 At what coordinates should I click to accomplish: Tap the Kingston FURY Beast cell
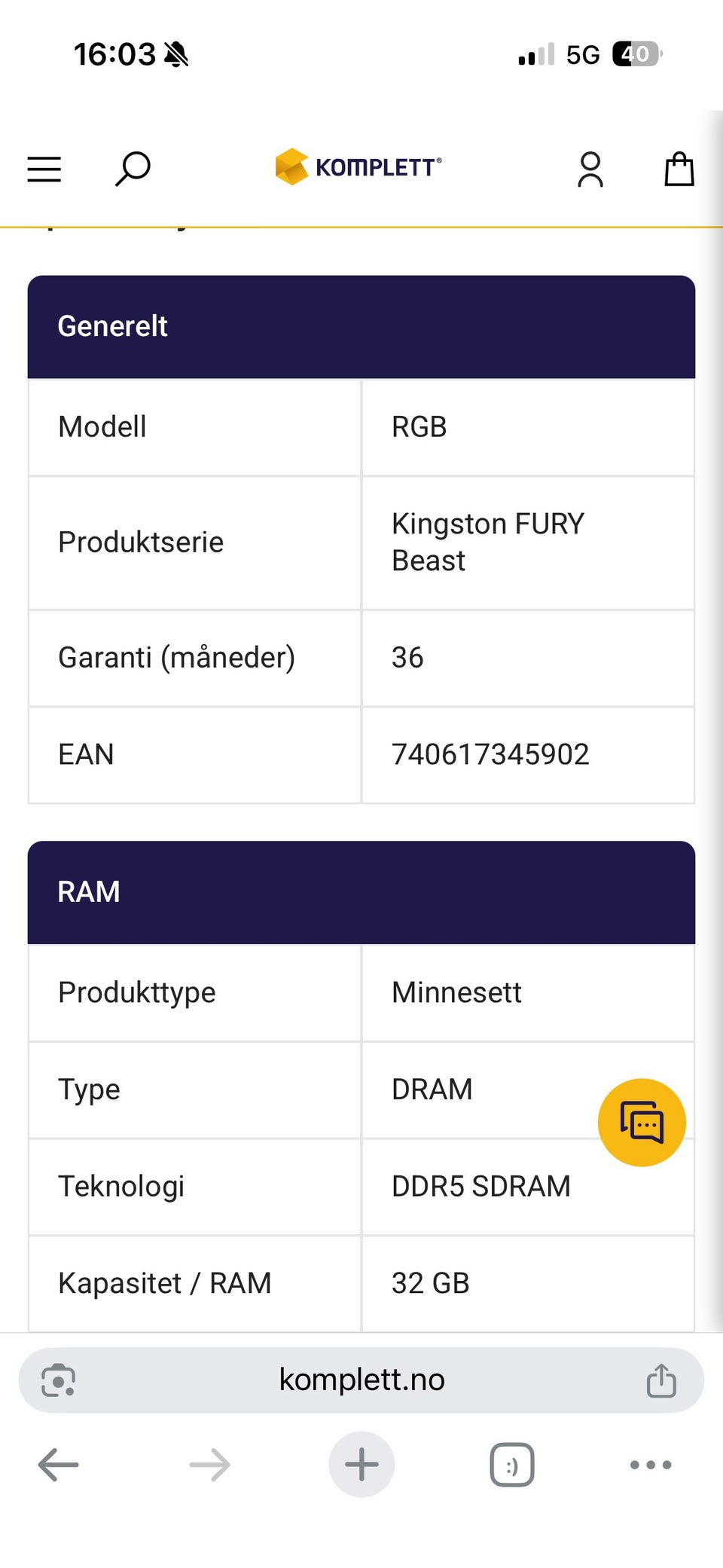click(528, 543)
